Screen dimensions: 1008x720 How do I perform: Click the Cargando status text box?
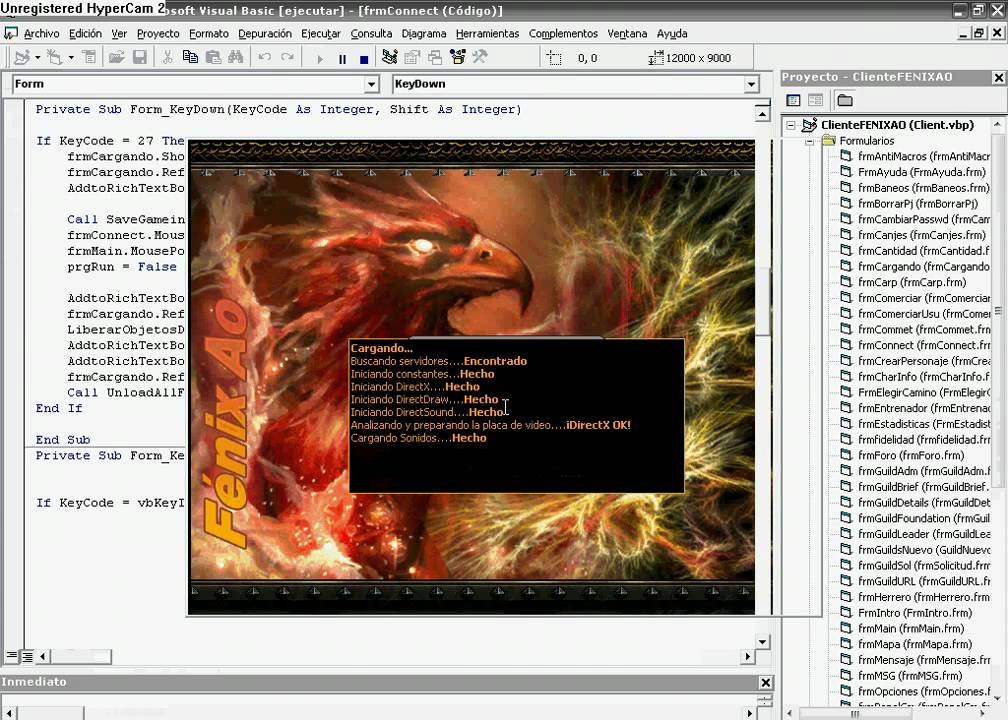[516, 416]
